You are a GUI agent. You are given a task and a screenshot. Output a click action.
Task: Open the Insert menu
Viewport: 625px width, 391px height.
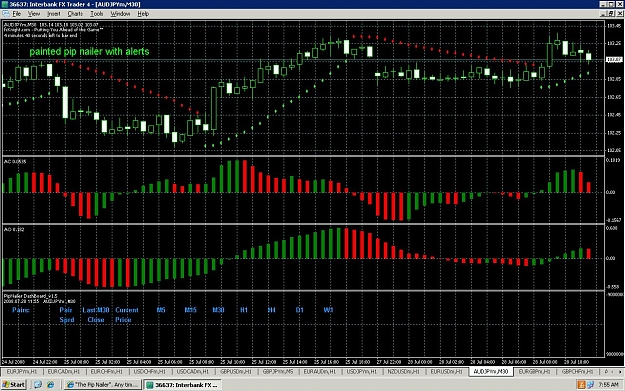(54, 14)
